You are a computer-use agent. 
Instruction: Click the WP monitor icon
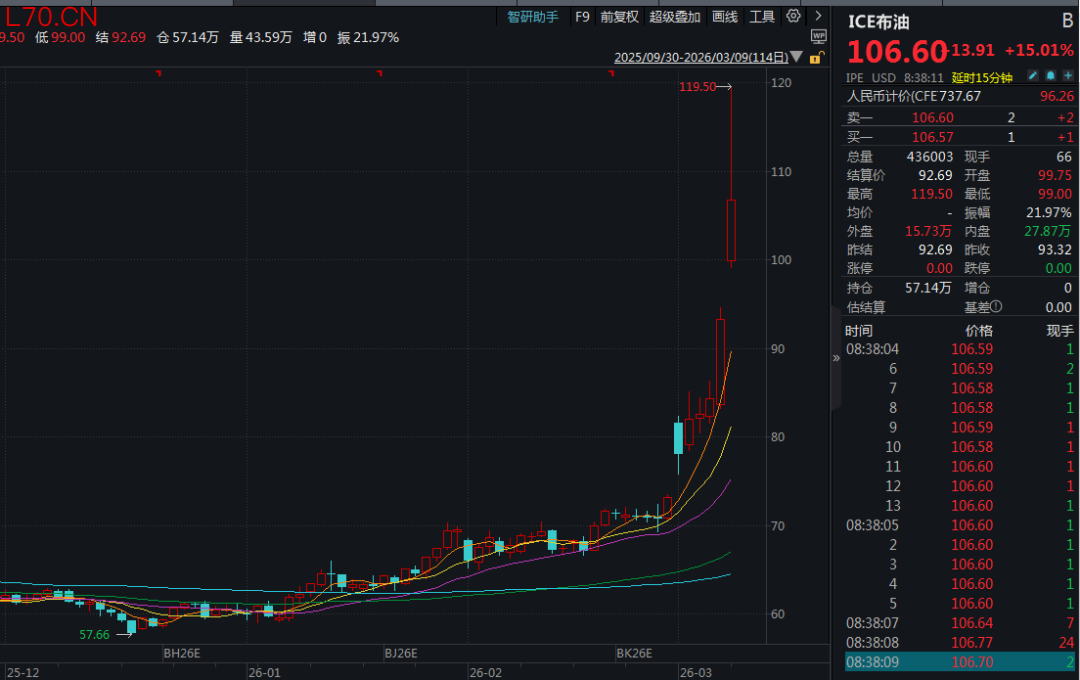pyautogui.click(x=818, y=37)
